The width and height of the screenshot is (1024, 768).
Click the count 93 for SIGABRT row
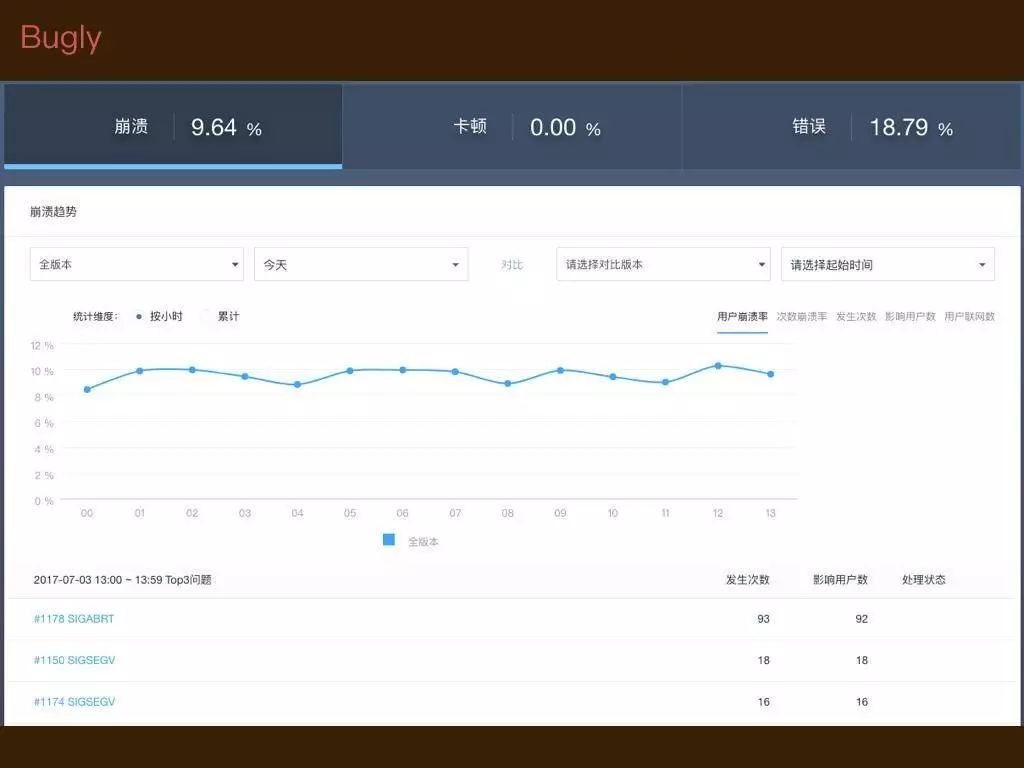tap(763, 619)
